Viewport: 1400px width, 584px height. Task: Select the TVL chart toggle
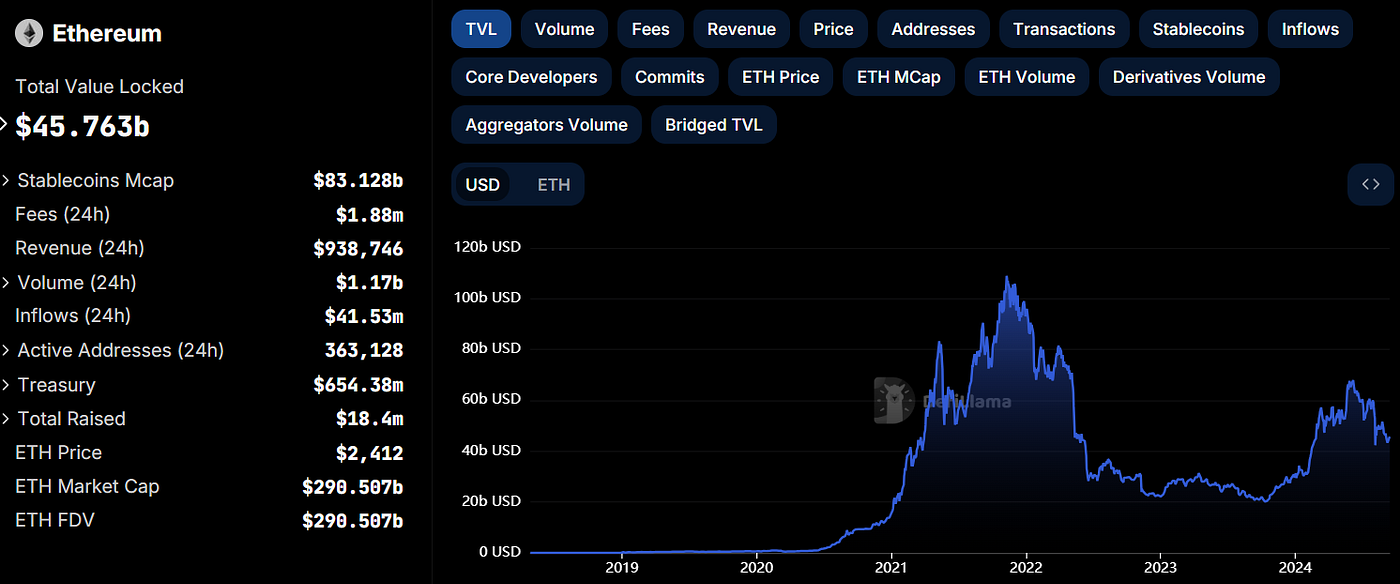[481, 29]
